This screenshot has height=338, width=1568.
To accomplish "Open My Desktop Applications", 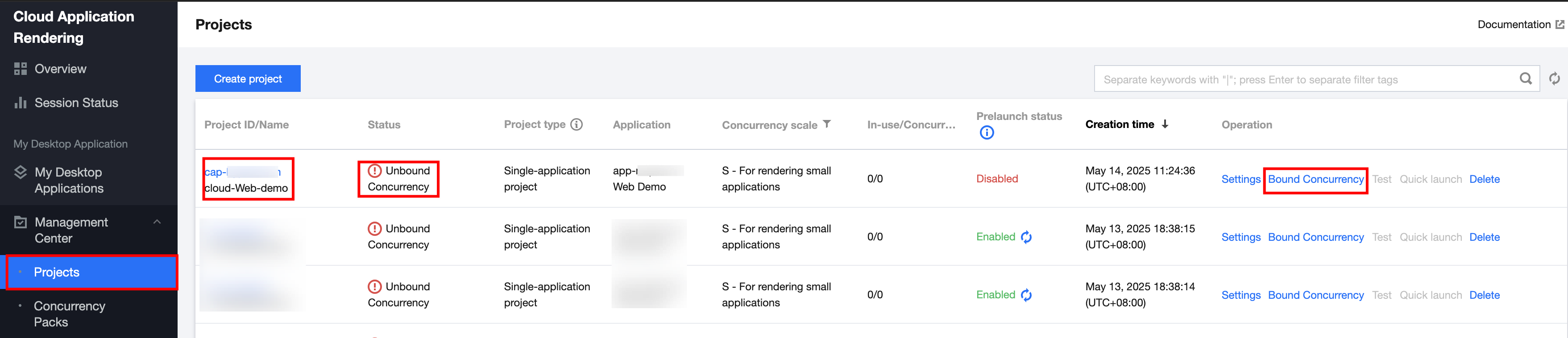I will click(x=68, y=181).
